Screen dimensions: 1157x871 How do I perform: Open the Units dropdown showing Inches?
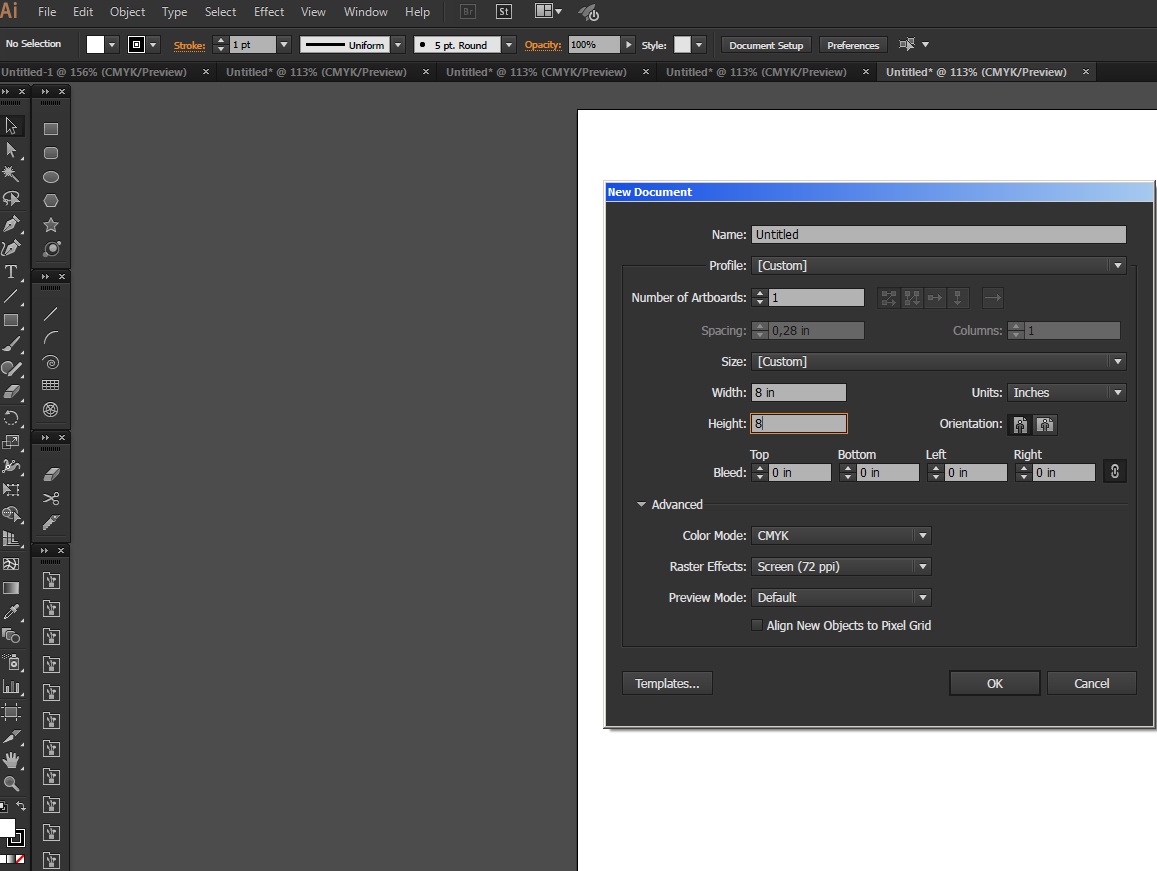tap(1066, 393)
